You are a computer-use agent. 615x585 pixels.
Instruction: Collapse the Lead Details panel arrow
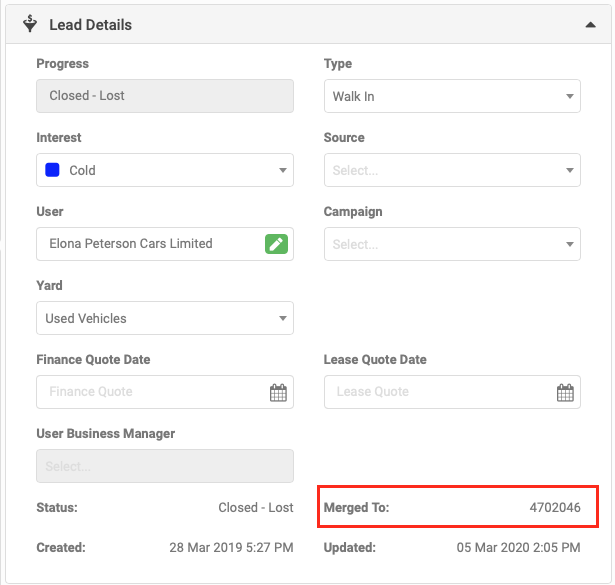(x=590, y=25)
